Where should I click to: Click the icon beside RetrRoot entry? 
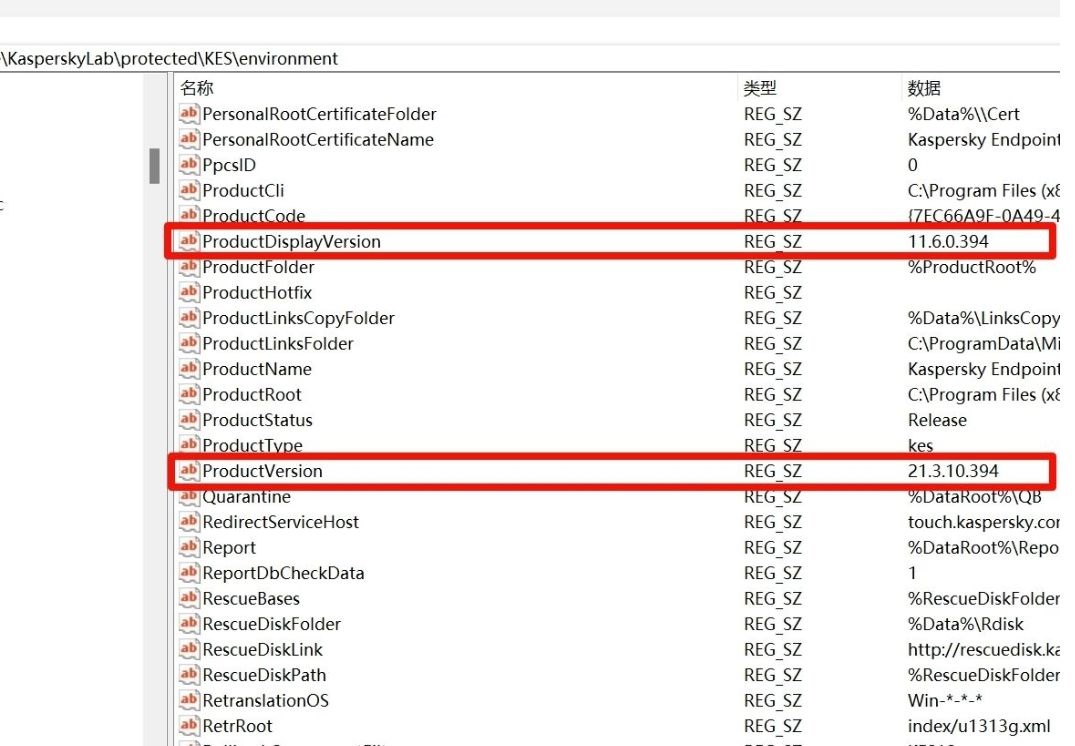(x=188, y=726)
